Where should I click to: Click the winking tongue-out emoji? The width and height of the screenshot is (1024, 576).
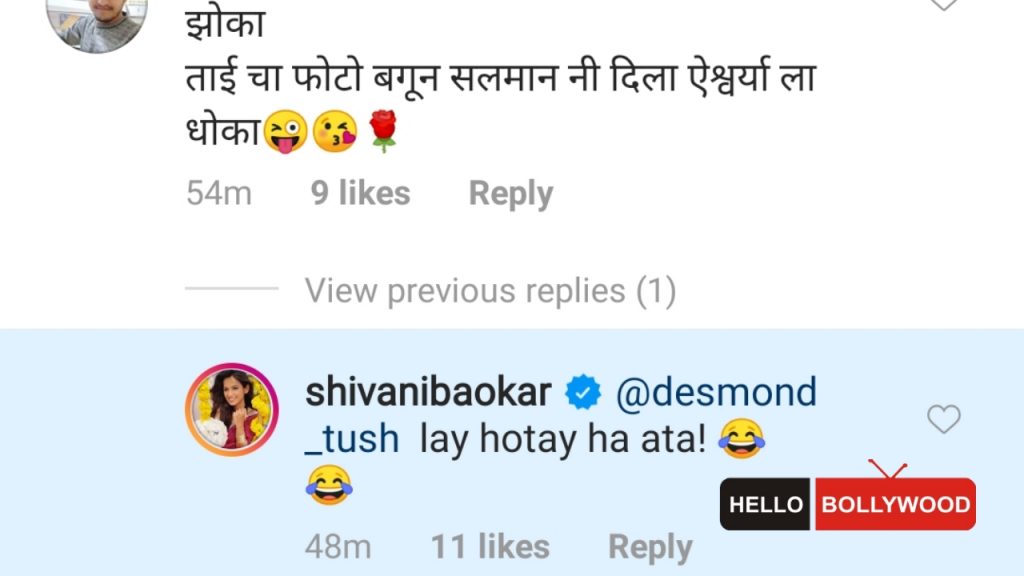tap(285, 131)
